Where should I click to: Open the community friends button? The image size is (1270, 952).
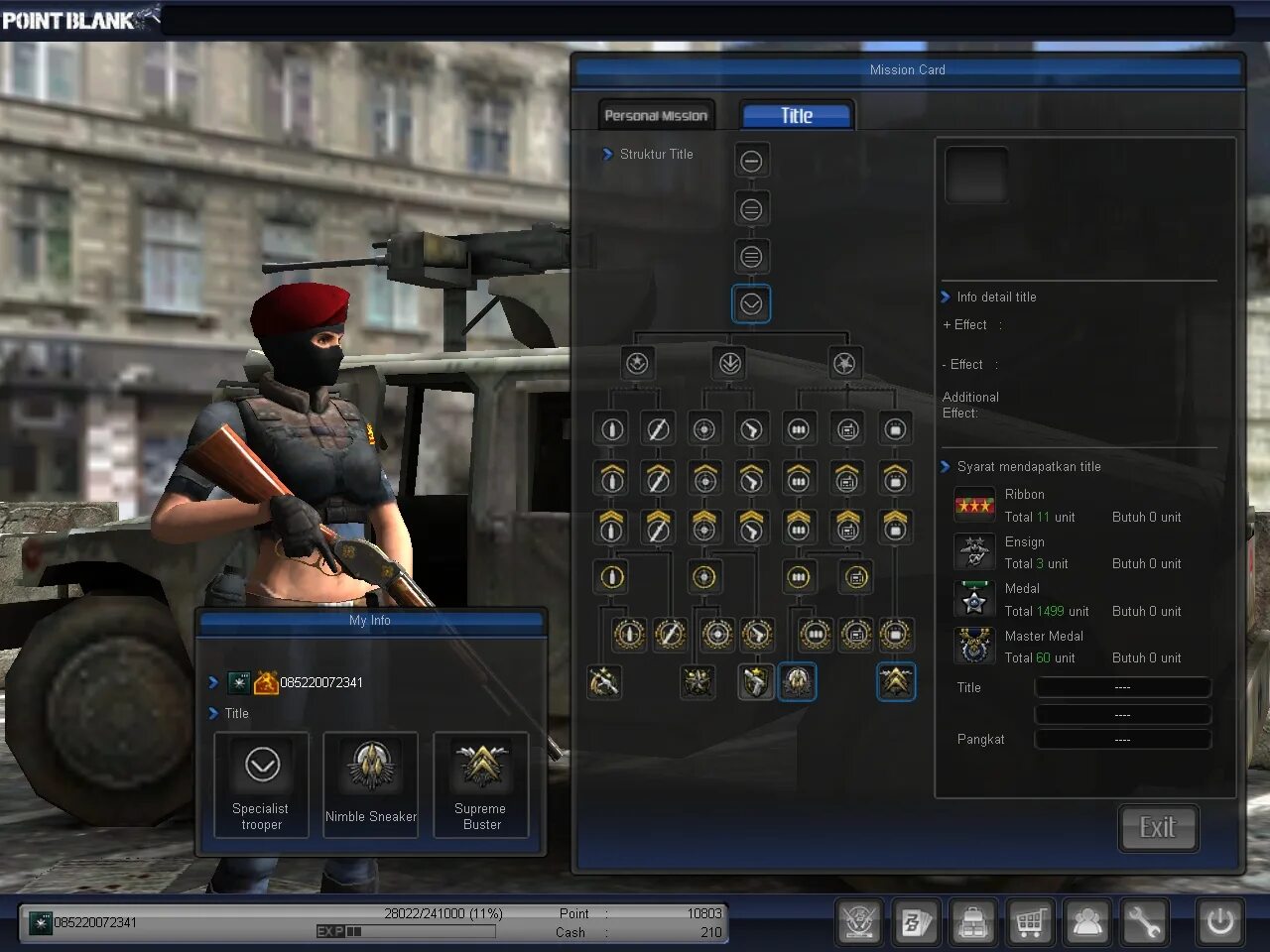tap(1086, 922)
